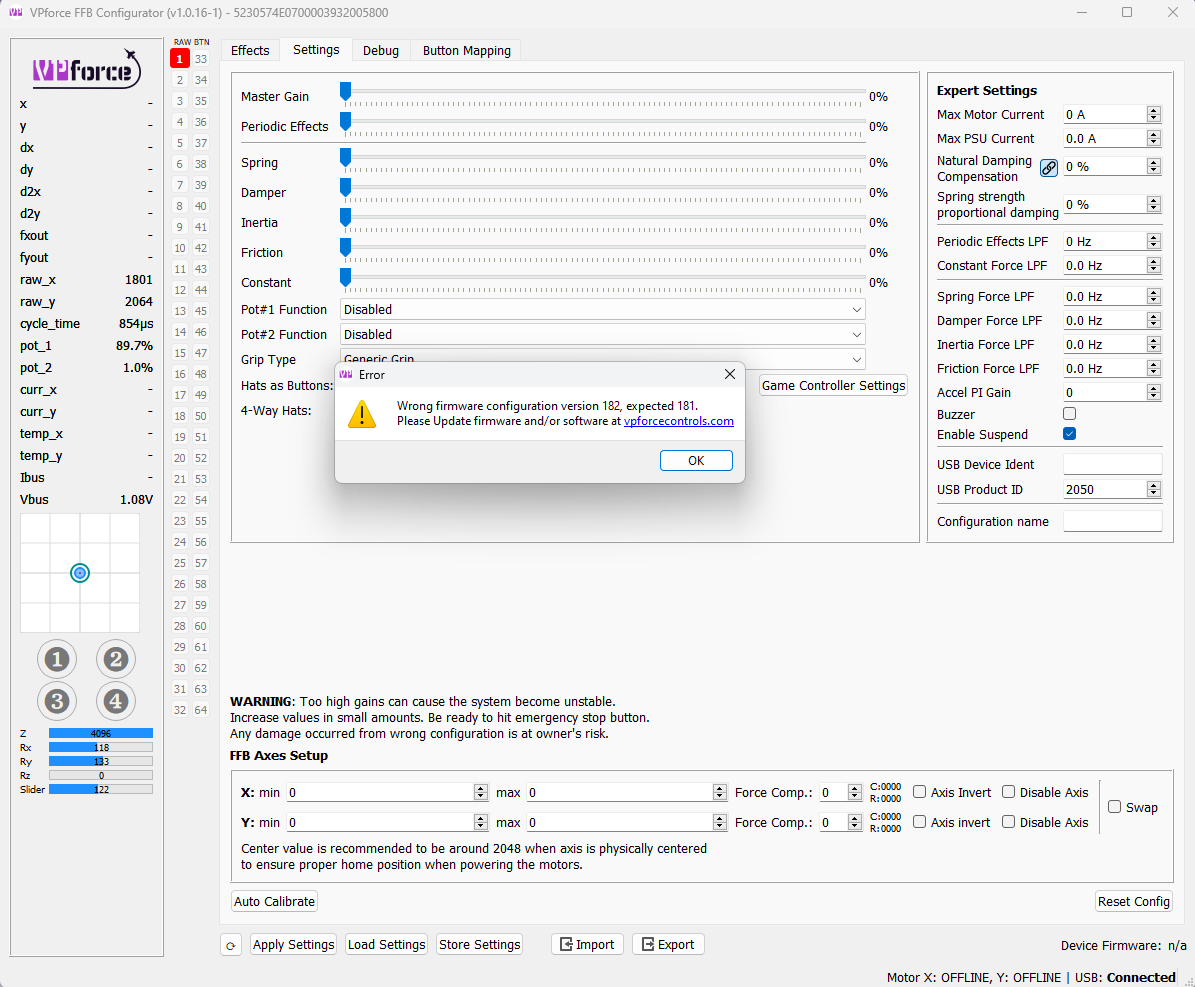Click Device Firmware n/a status text
Viewport: 1195px width, 987px height.
click(x=1123, y=946)
